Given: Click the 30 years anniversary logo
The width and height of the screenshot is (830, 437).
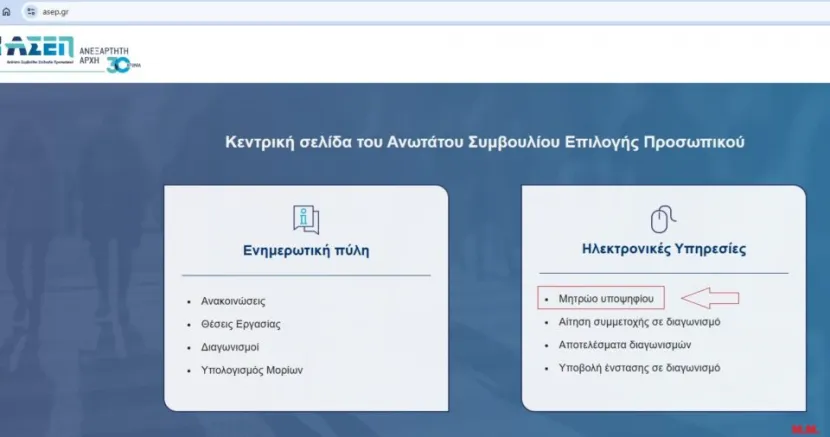Looking at the screenshot, I should (x=123, y=65).
